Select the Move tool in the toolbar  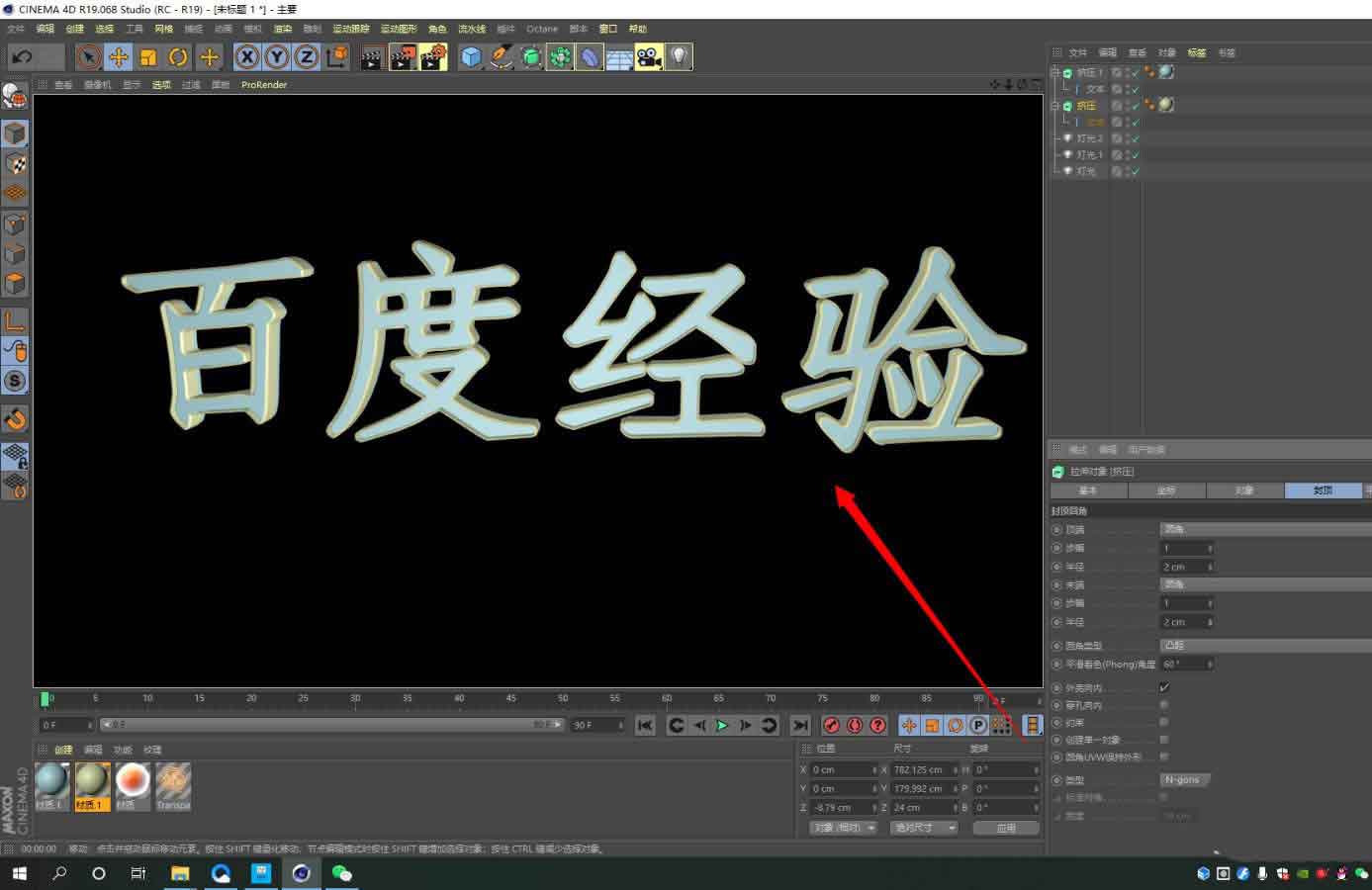[118, 56]
